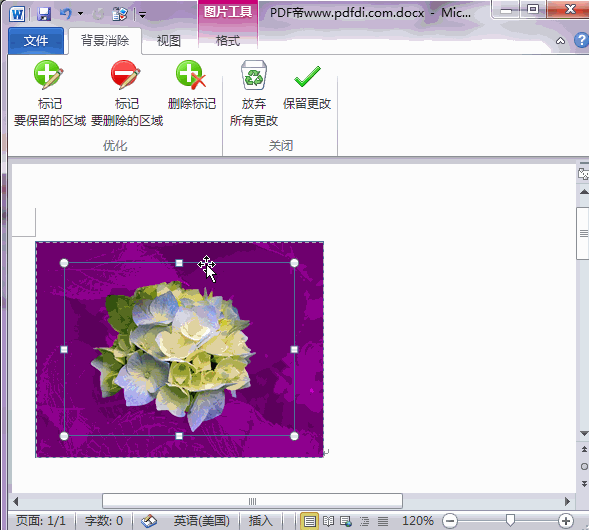The width and height of the screenshot is (589, 530).
Task: Choose the Delete Mark (删除标记) tool
Action: click(192, 86)
